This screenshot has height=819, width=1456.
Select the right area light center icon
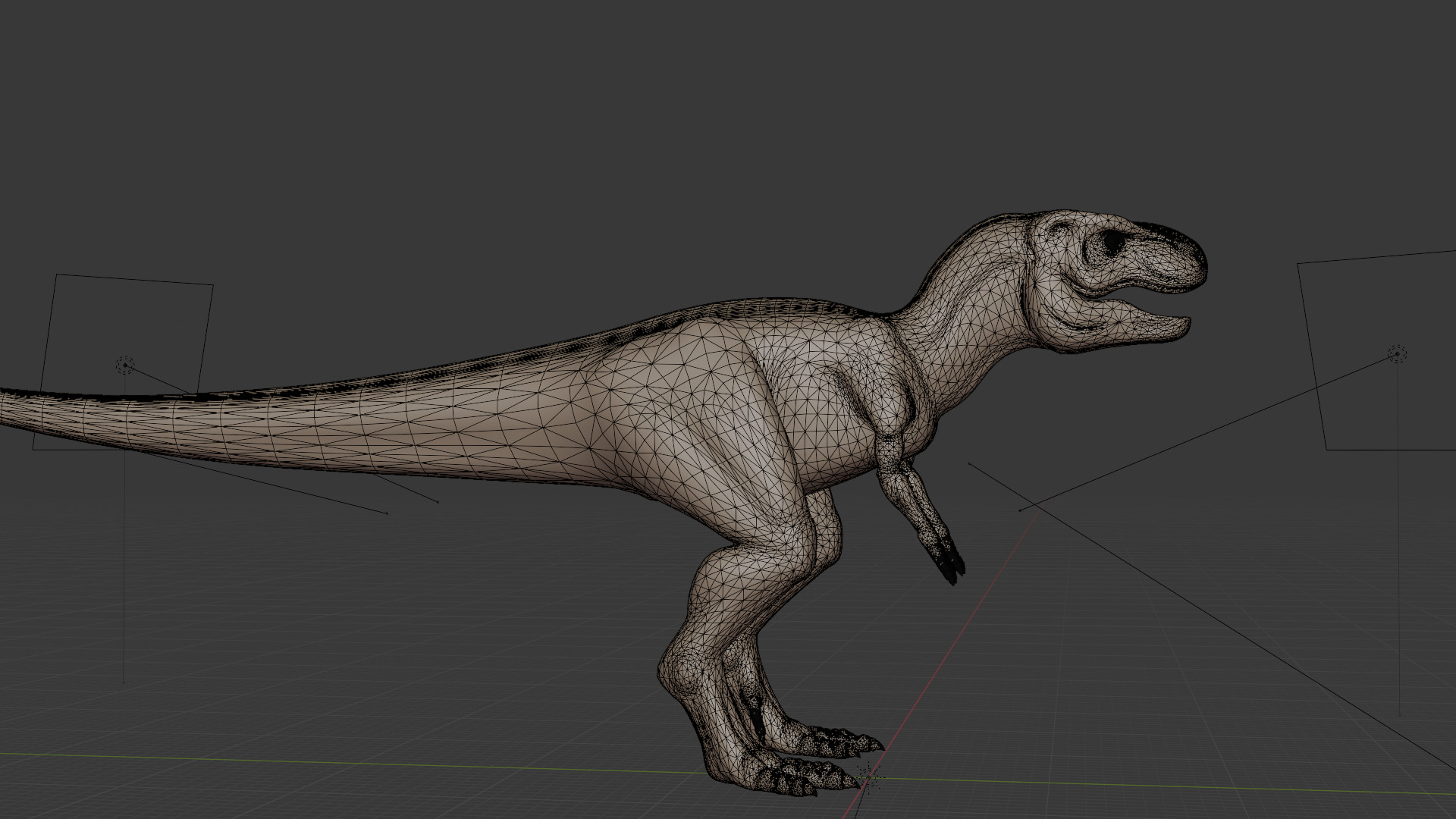pyautogui.click(x=1397, y=353)
